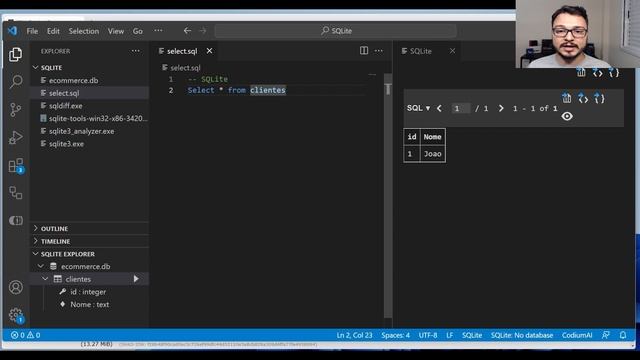640x360 pixels.
Task: Click the export CSV icon in results bar
Action: click(567, 98)
